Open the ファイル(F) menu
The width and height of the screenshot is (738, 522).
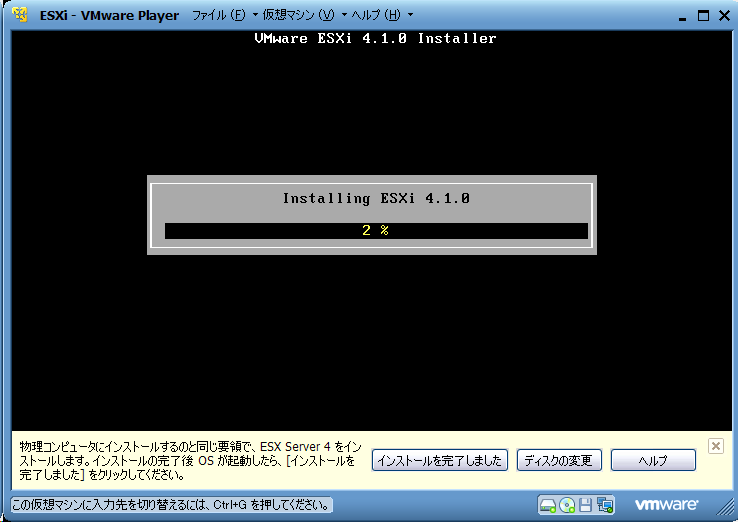click(x=225, y=15)
